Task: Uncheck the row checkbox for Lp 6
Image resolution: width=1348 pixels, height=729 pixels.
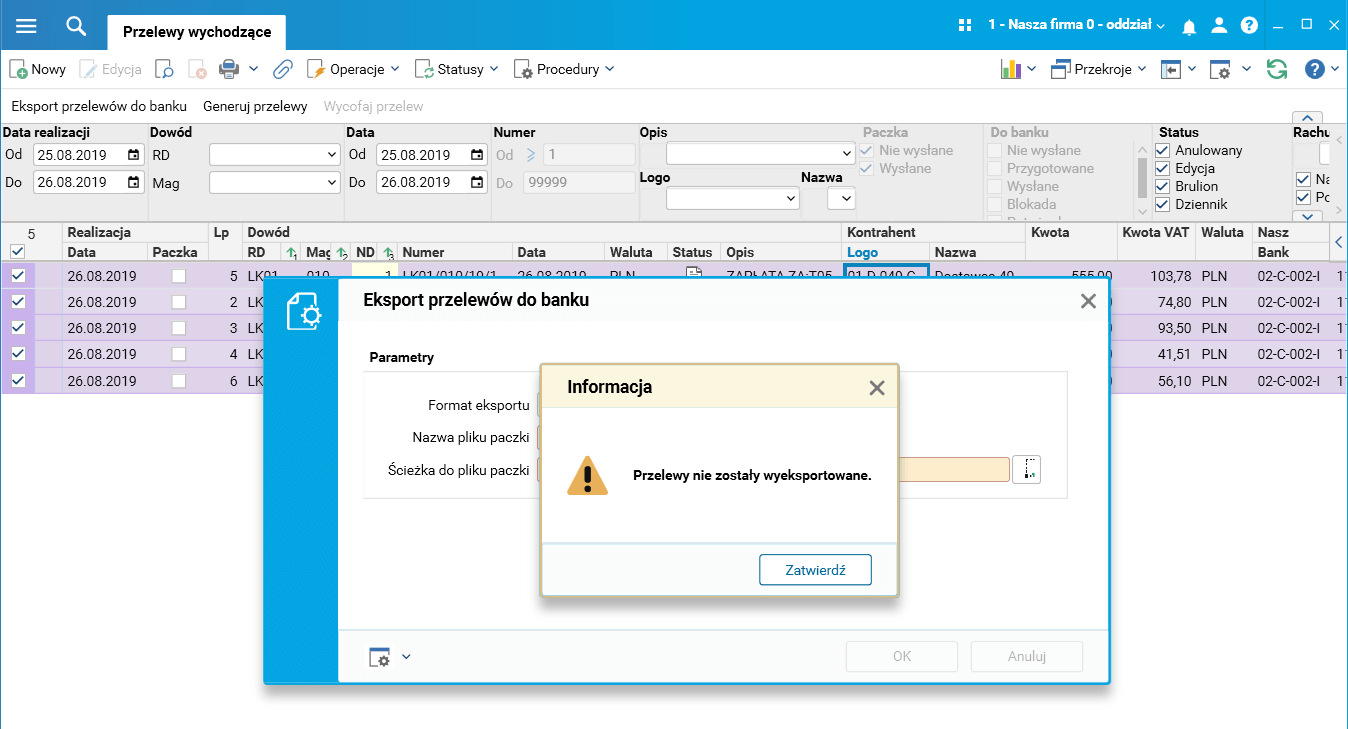Action: tap(18, 380)
